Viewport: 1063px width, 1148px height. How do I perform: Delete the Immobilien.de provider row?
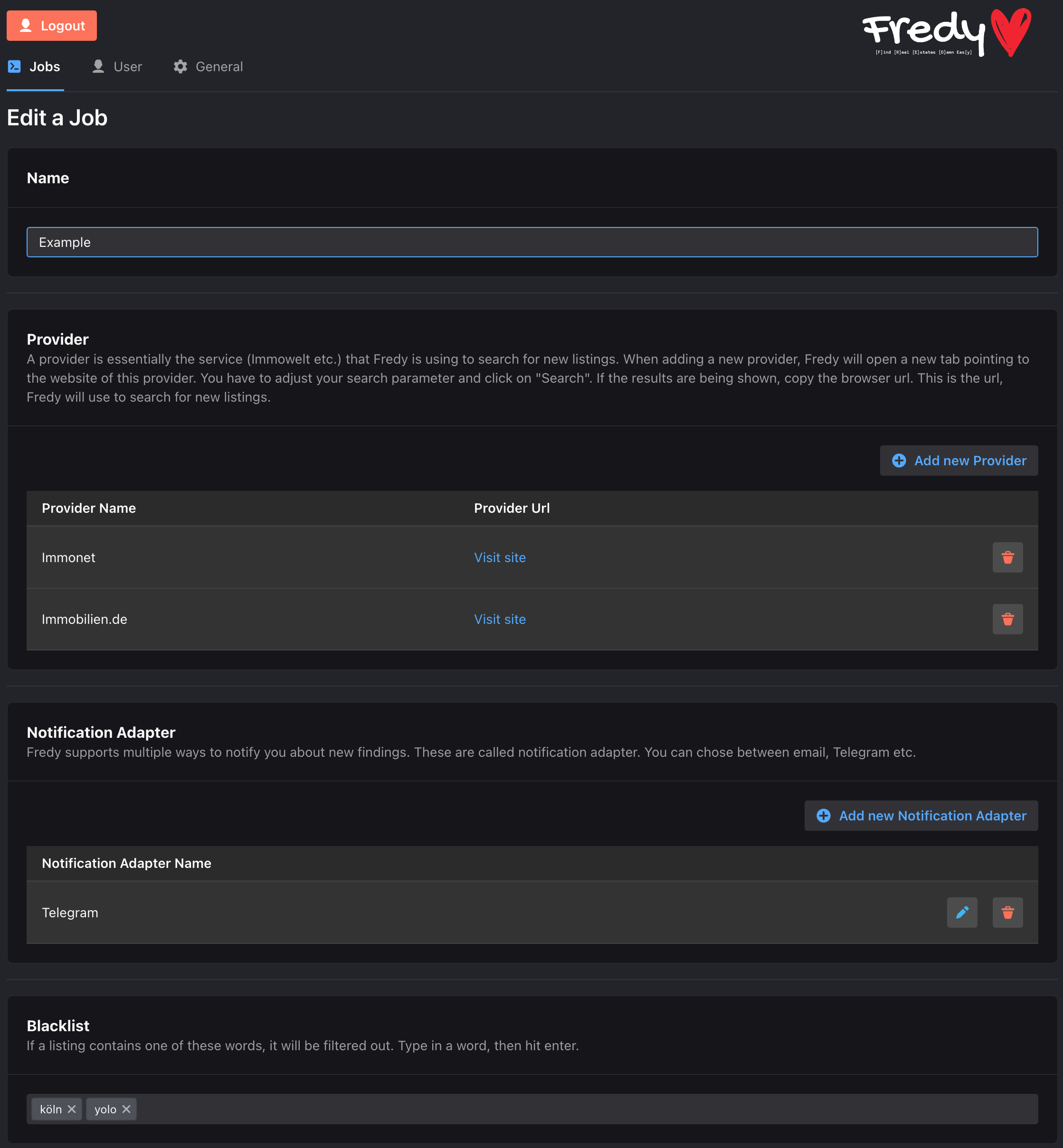click(1007, 619)
